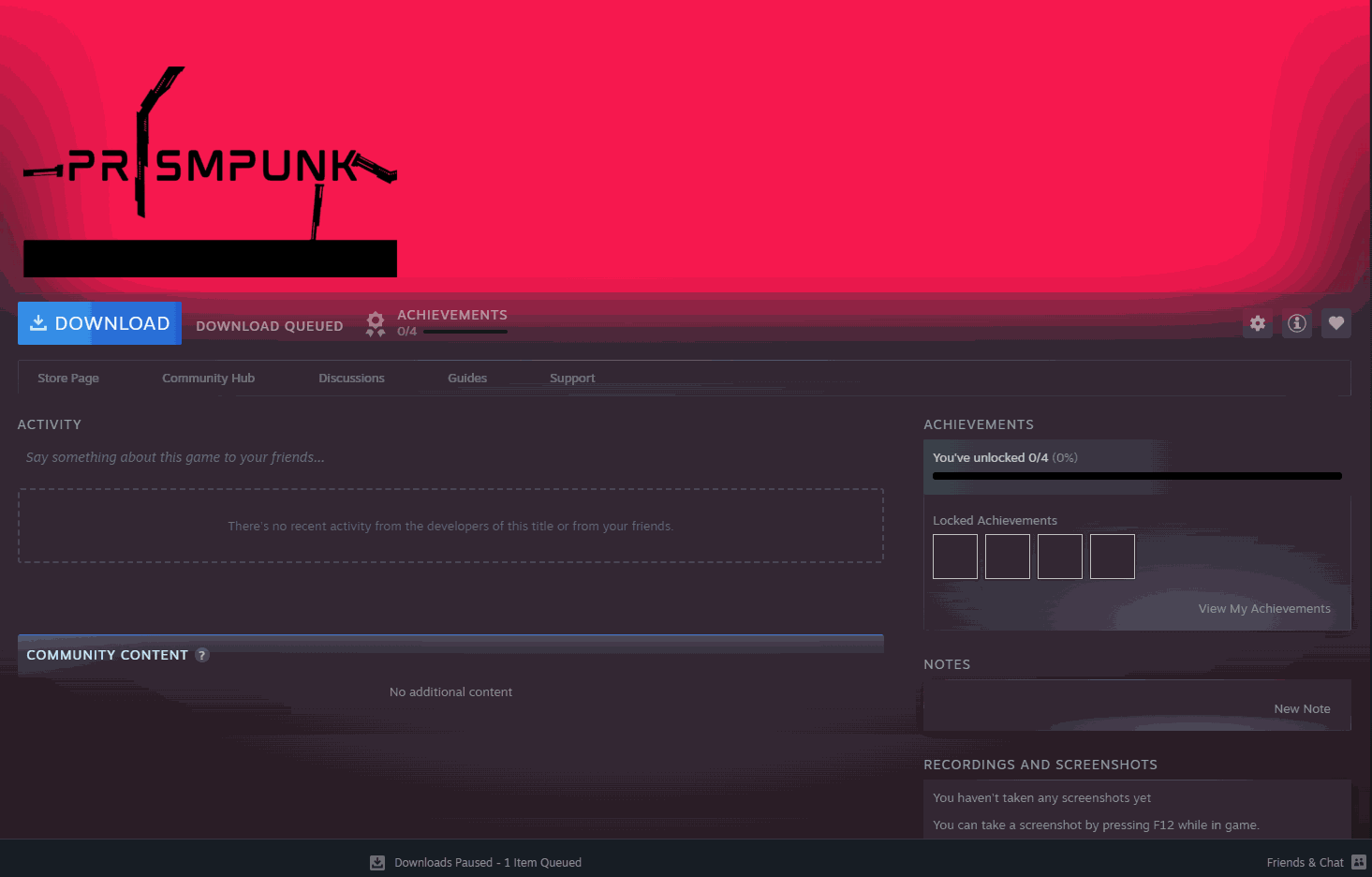Select the first locked achievement thumbnail
This screenshot has height=877, width=1372.
[955, 557]
